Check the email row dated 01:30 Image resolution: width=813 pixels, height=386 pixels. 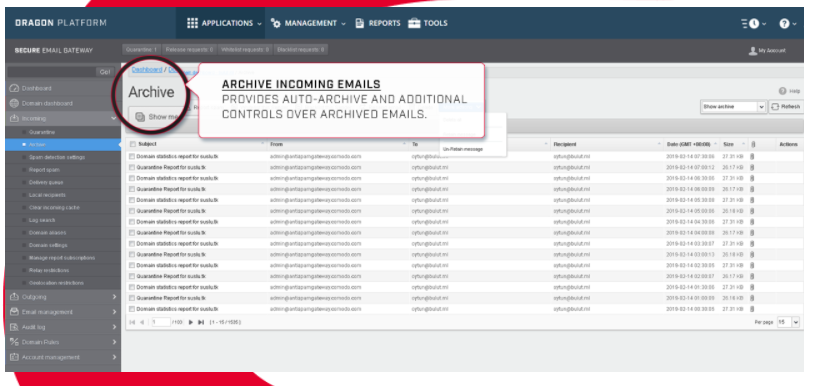[x=132, y=287]
